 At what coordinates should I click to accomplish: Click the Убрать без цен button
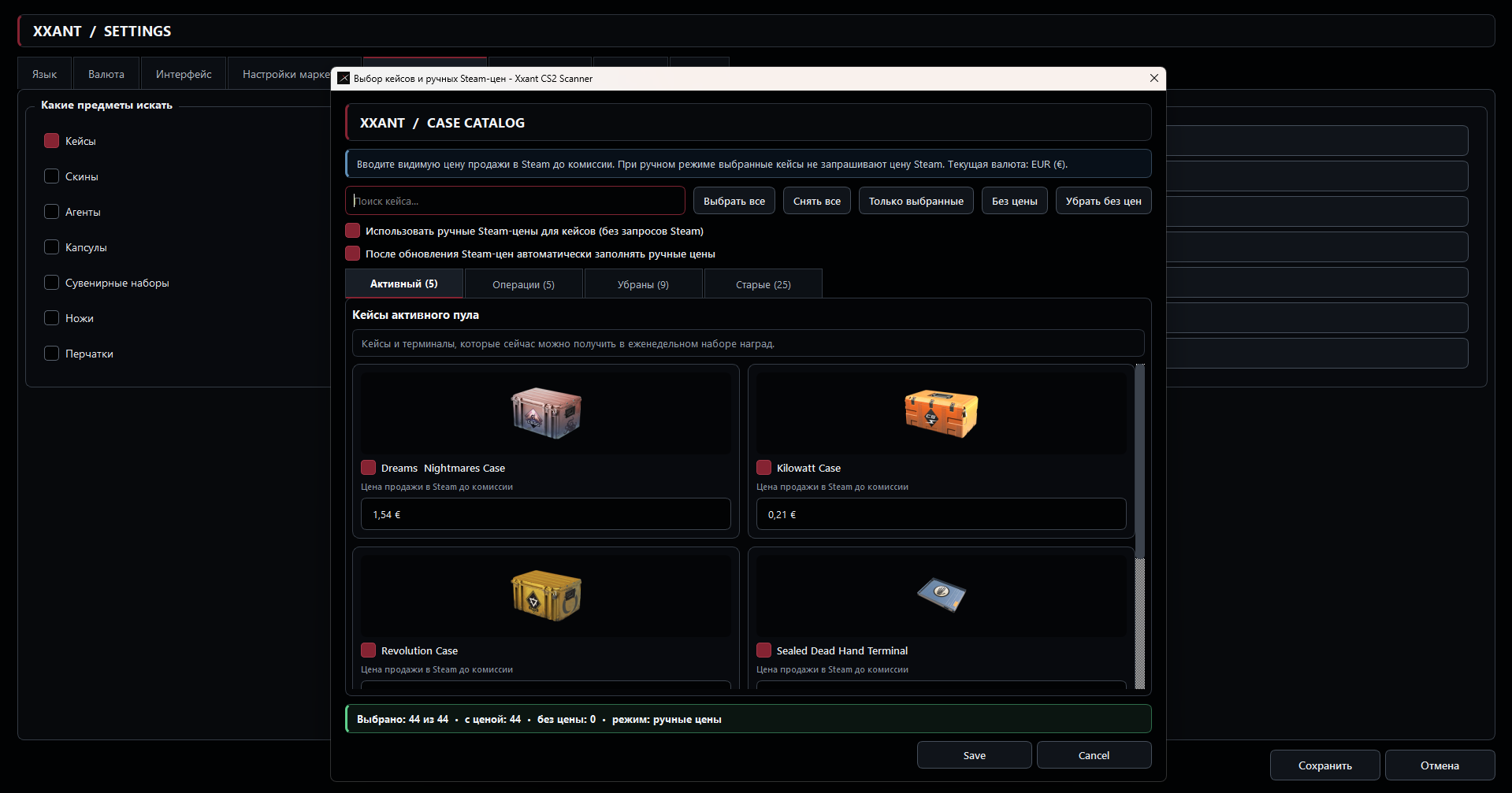click(x=1104, y=201)
